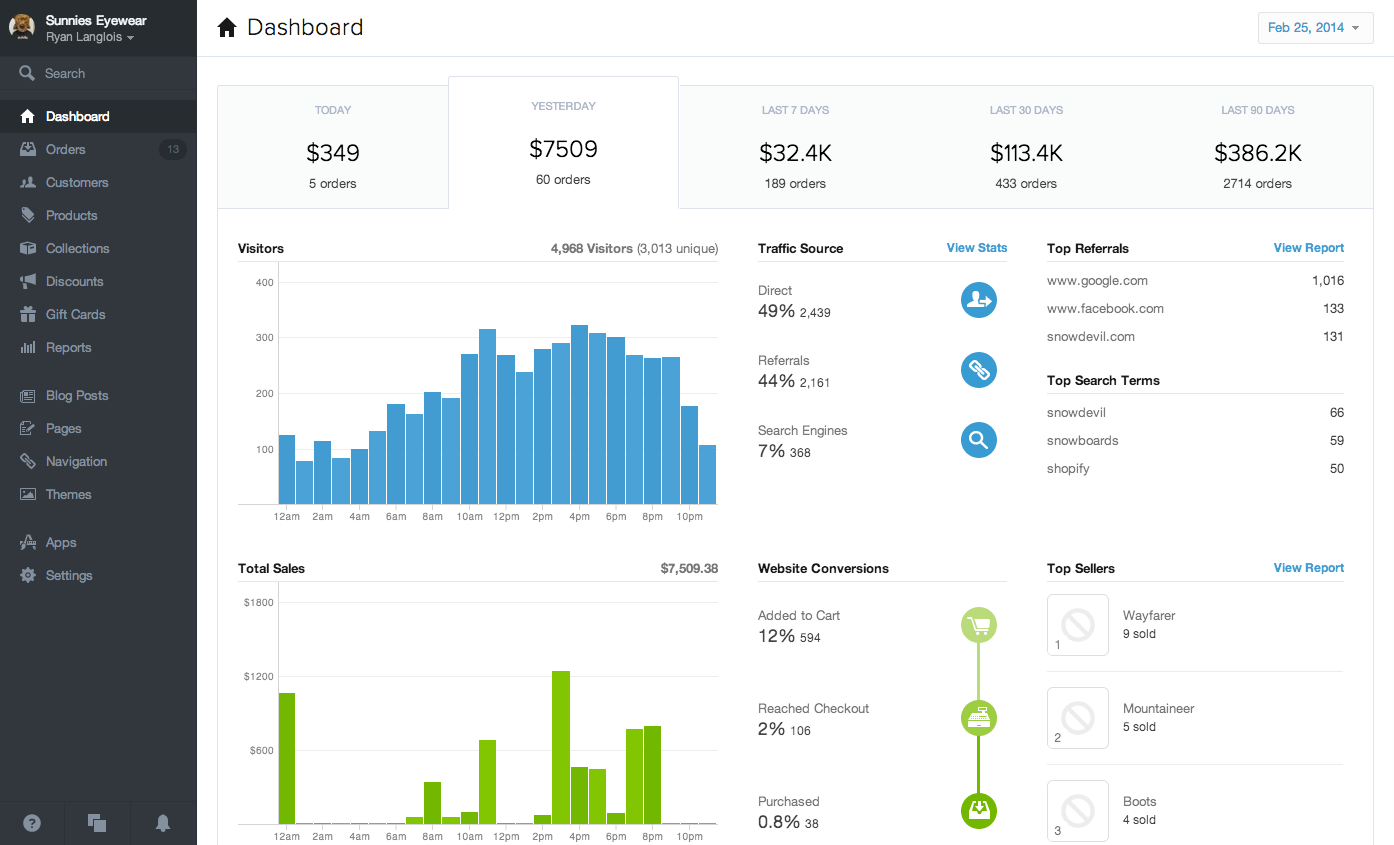Click the Reports bar chart icon

(27, 347)
